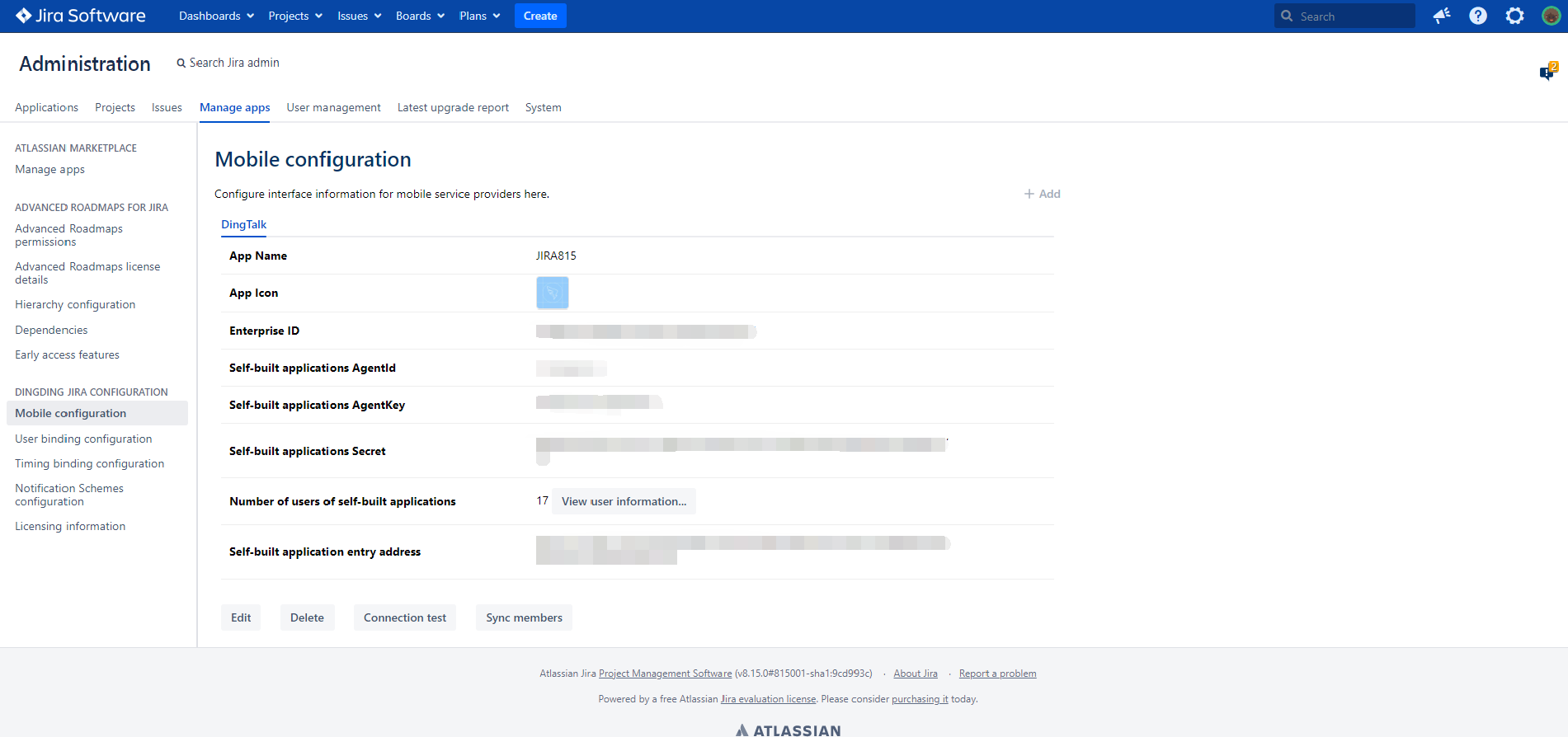
Task: Open Advanced Roadmaps permissions
Action: 68,235
